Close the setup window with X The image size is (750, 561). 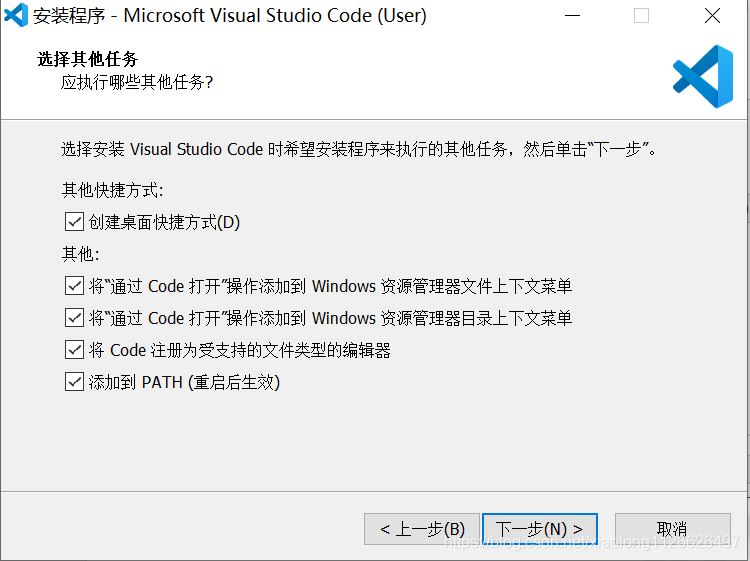711,16
